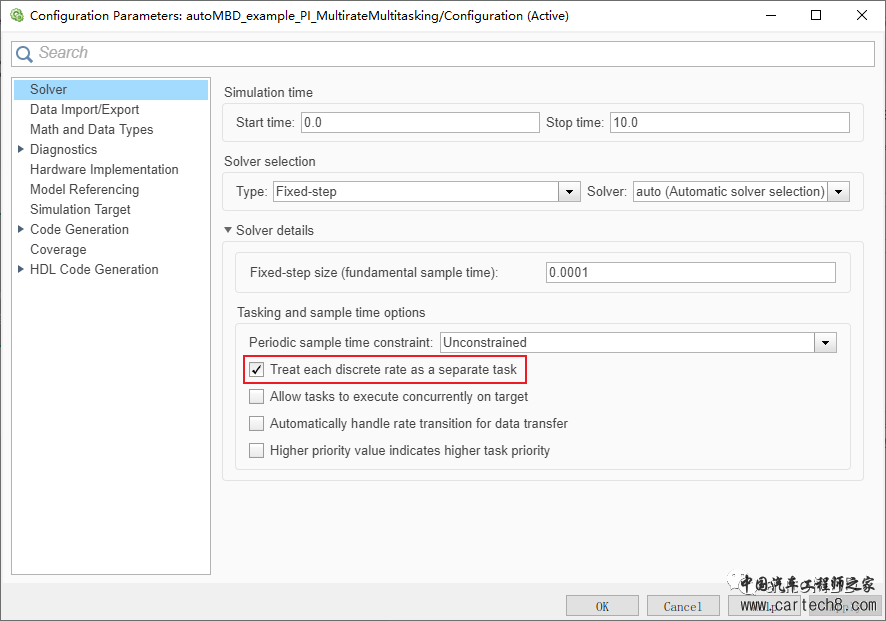Expand the Diagnostics tree node
This screenshot has width=886, height=621.
tap(21, 149)
